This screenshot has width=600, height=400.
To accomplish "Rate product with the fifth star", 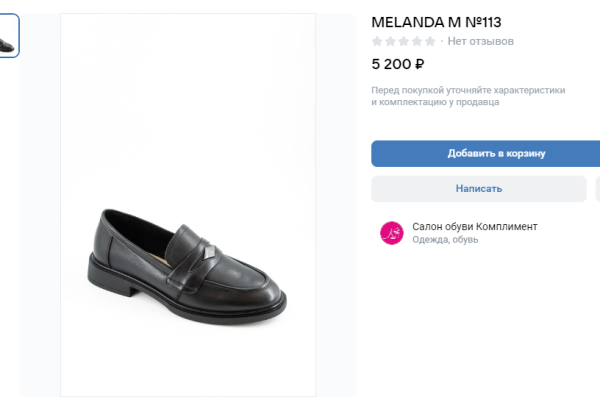I will click(429, 42).
